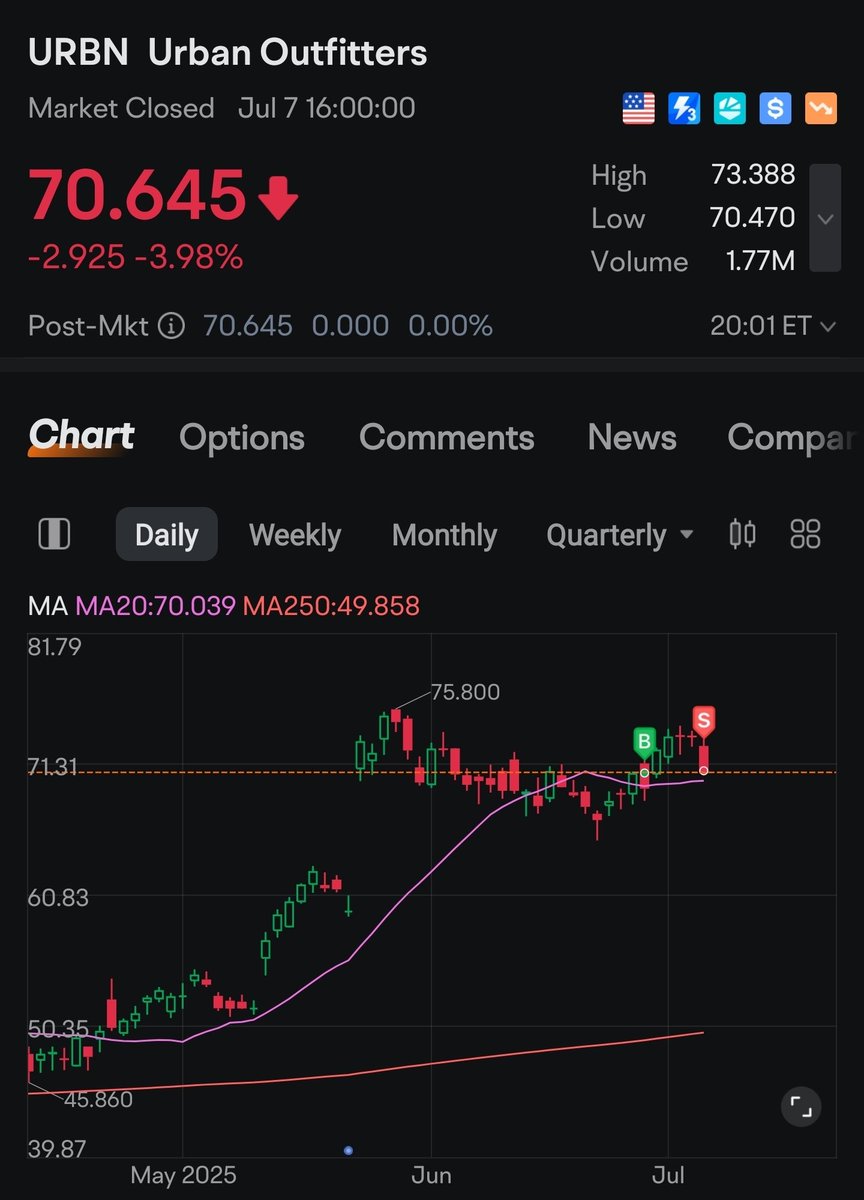This screenshot has width=864, height=1200.
Task: Tap the 75.800 high price label on chart
Action: [x=465, y=692]
